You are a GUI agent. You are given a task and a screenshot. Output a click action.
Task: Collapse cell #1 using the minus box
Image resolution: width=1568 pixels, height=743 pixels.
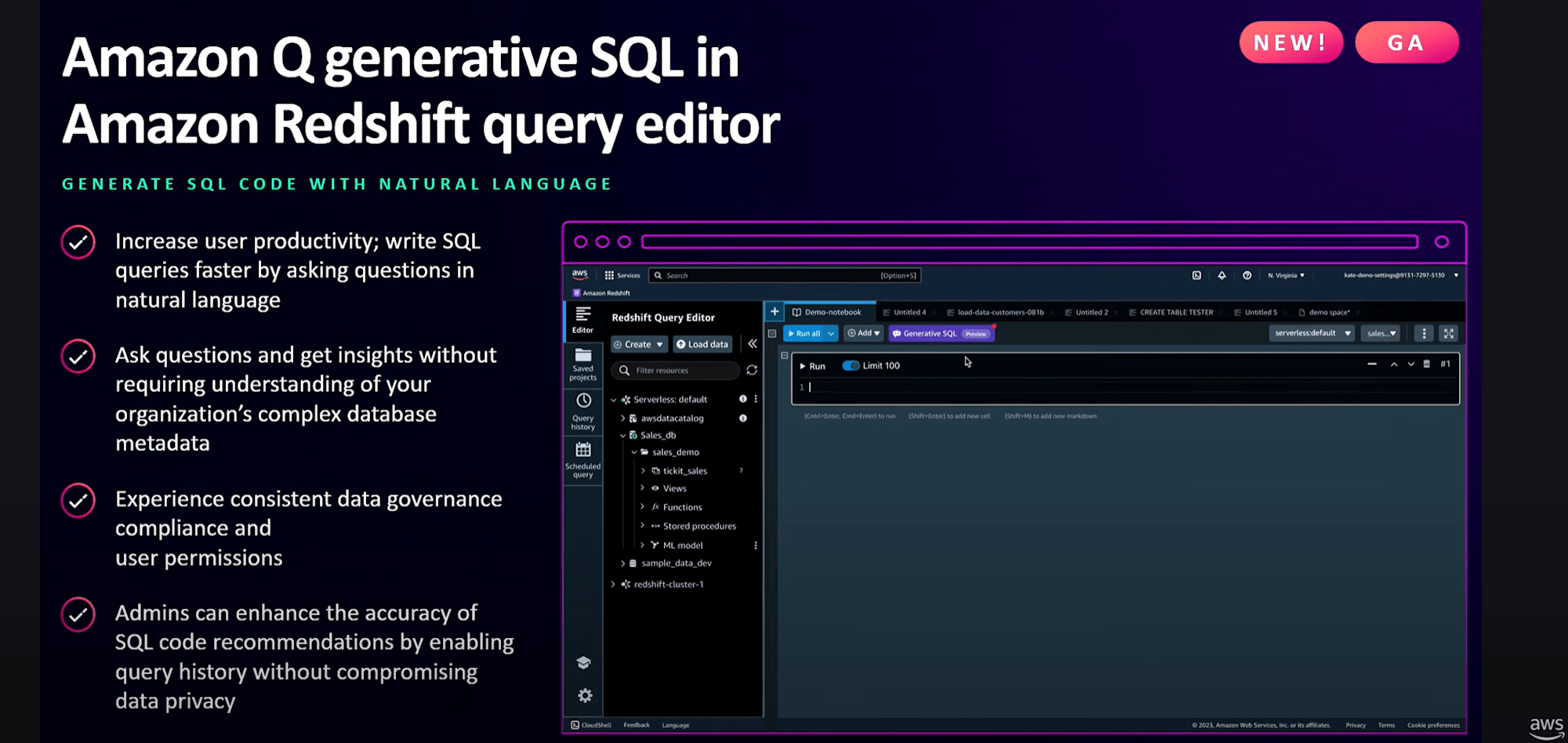click(x=784, y=355)
